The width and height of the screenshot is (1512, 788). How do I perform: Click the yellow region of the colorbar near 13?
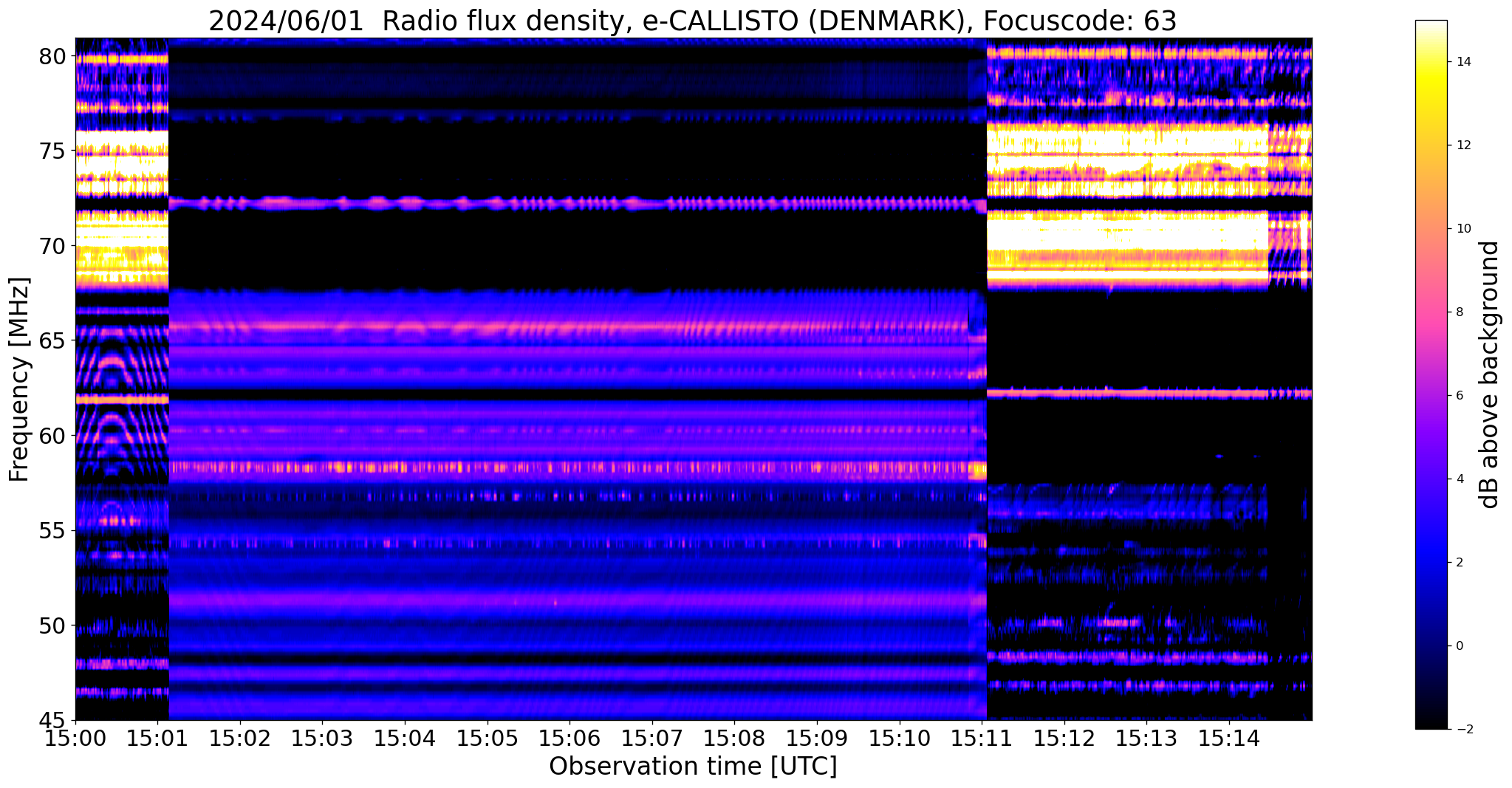click(x=1431, y=103)
